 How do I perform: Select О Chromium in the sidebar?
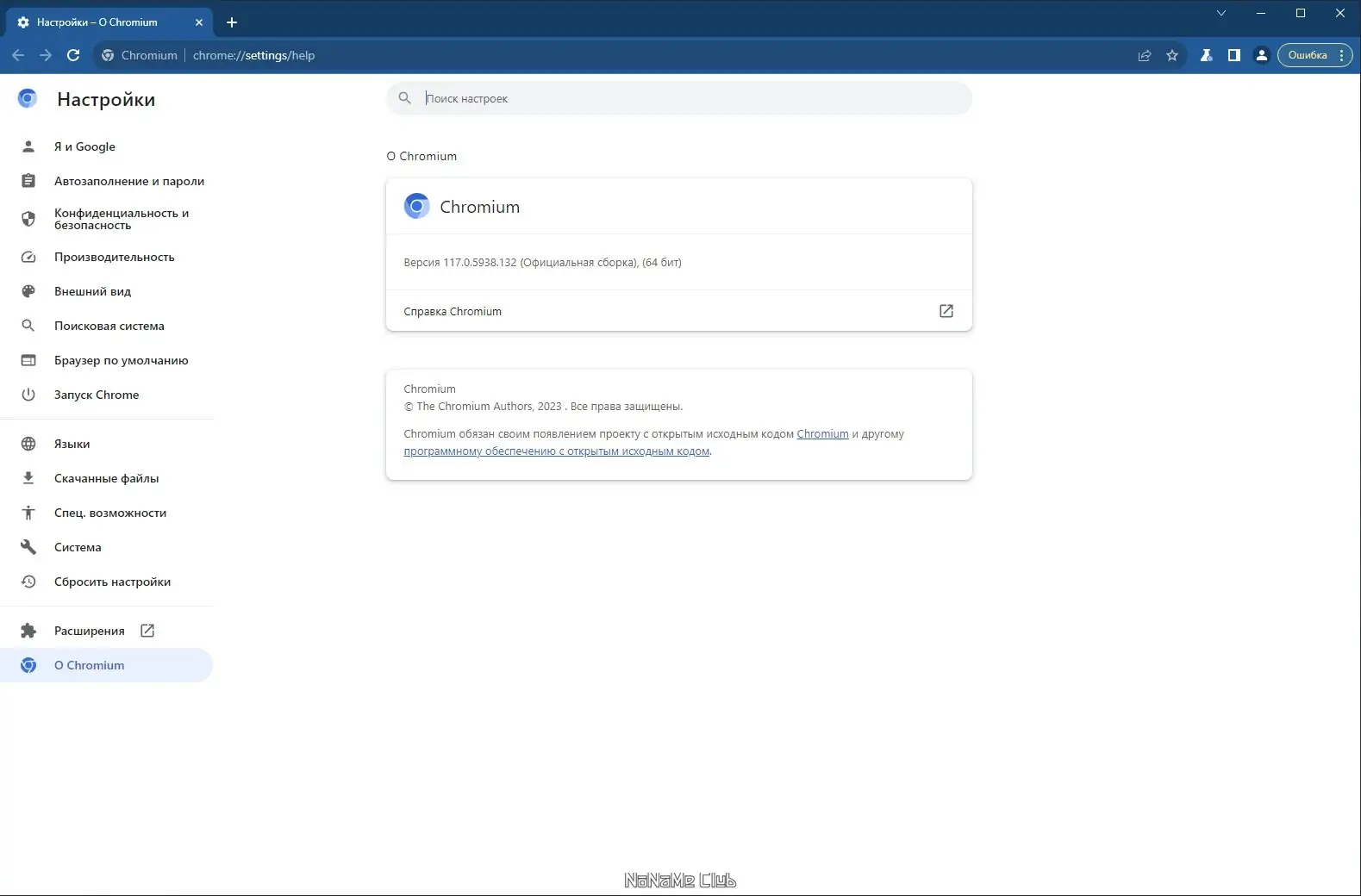107,665
